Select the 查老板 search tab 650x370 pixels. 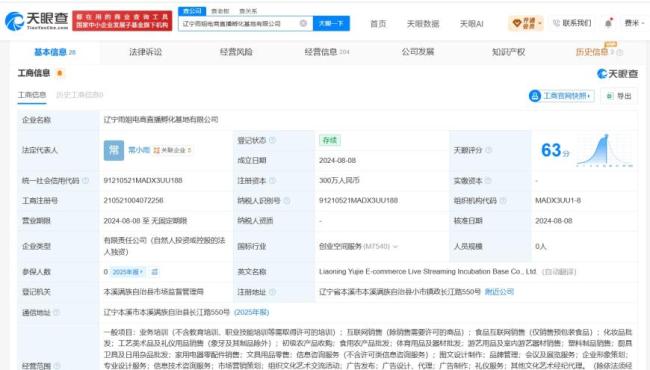point(220,11)
